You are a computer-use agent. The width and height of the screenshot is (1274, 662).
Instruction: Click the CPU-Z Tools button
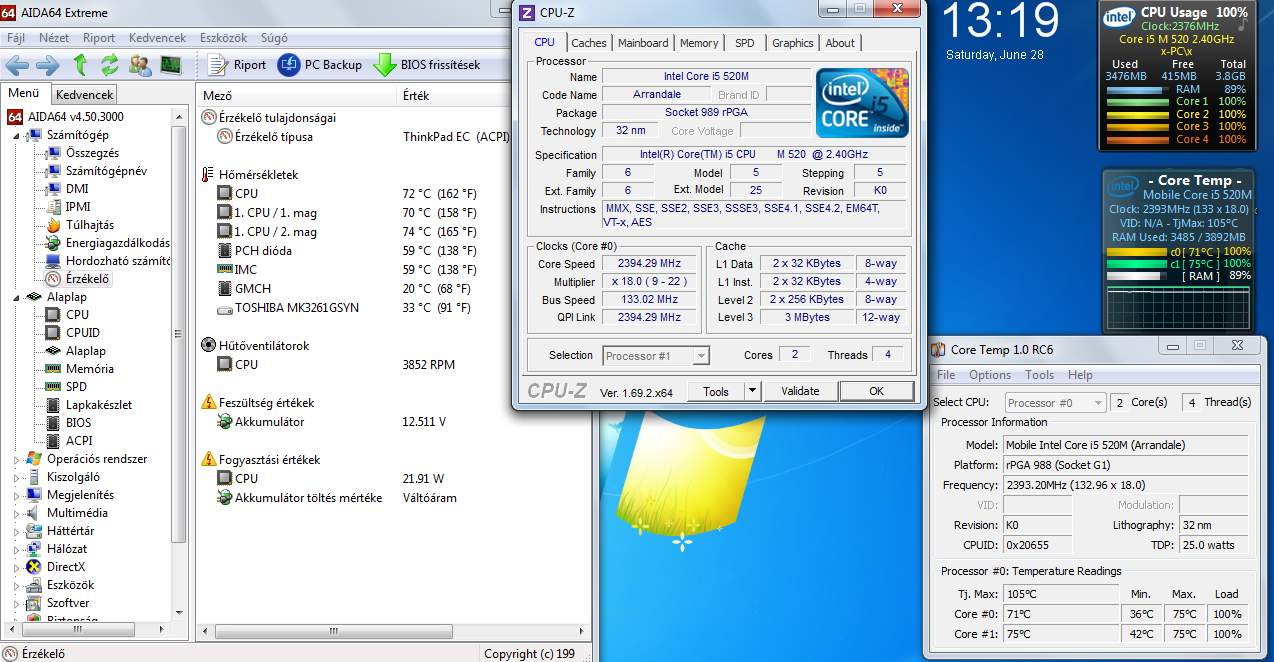[x=716, y=391]
